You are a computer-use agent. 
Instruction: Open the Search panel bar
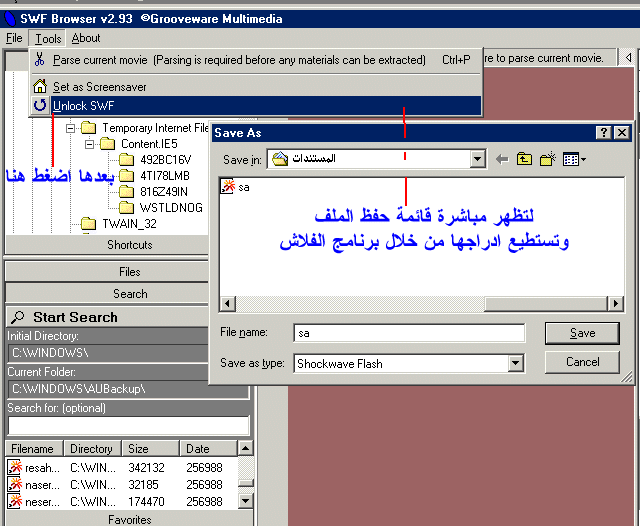click(x=107, y=294)
